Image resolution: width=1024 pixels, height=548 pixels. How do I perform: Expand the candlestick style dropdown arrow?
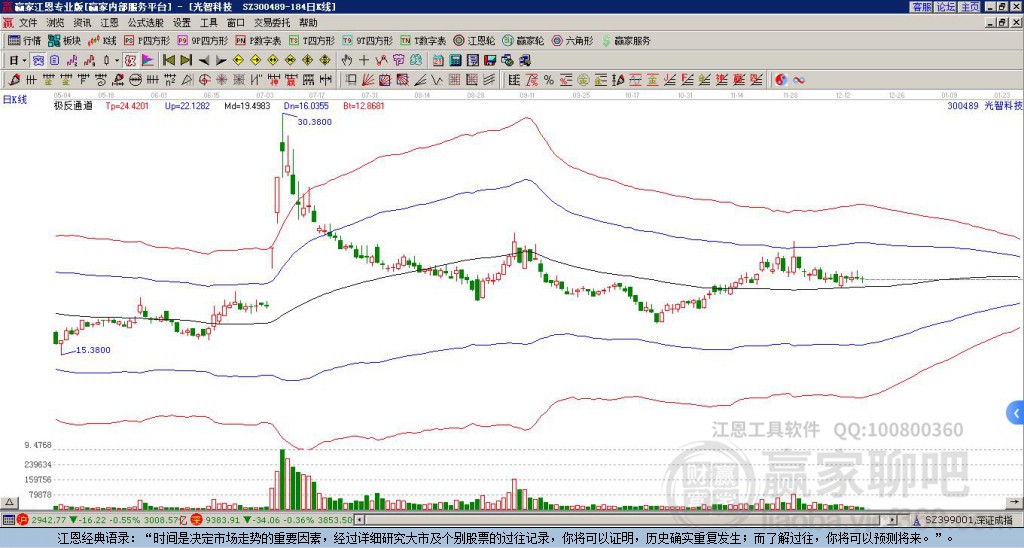click(x=117, y=61)
